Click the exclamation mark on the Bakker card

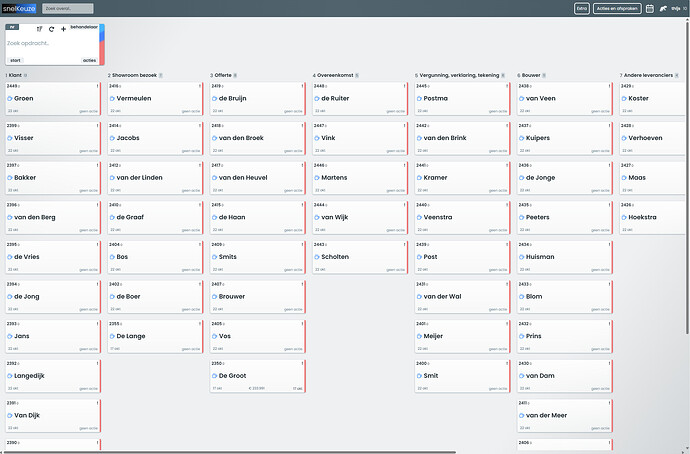(x=97, y=165)
